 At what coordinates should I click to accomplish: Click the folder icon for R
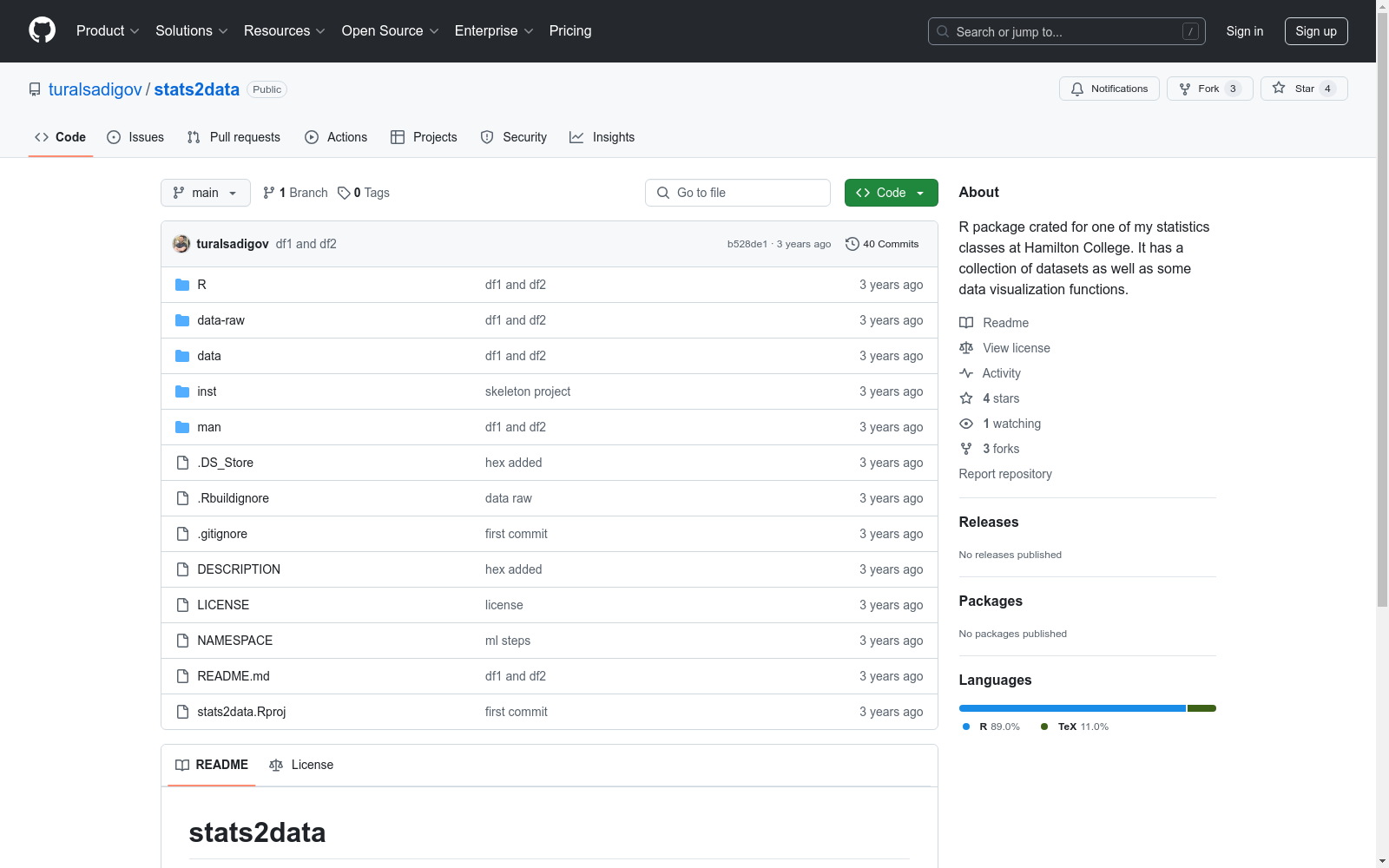182,285
